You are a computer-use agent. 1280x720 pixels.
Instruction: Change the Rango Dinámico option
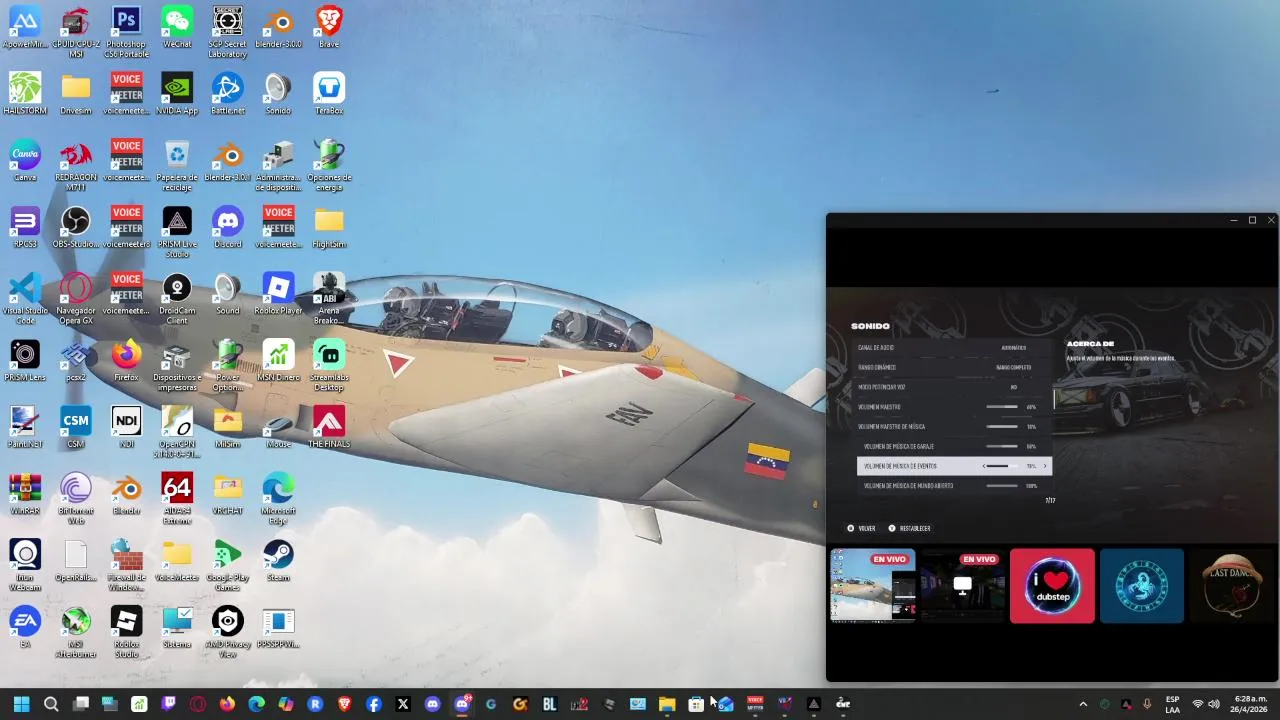pos(954,367)
